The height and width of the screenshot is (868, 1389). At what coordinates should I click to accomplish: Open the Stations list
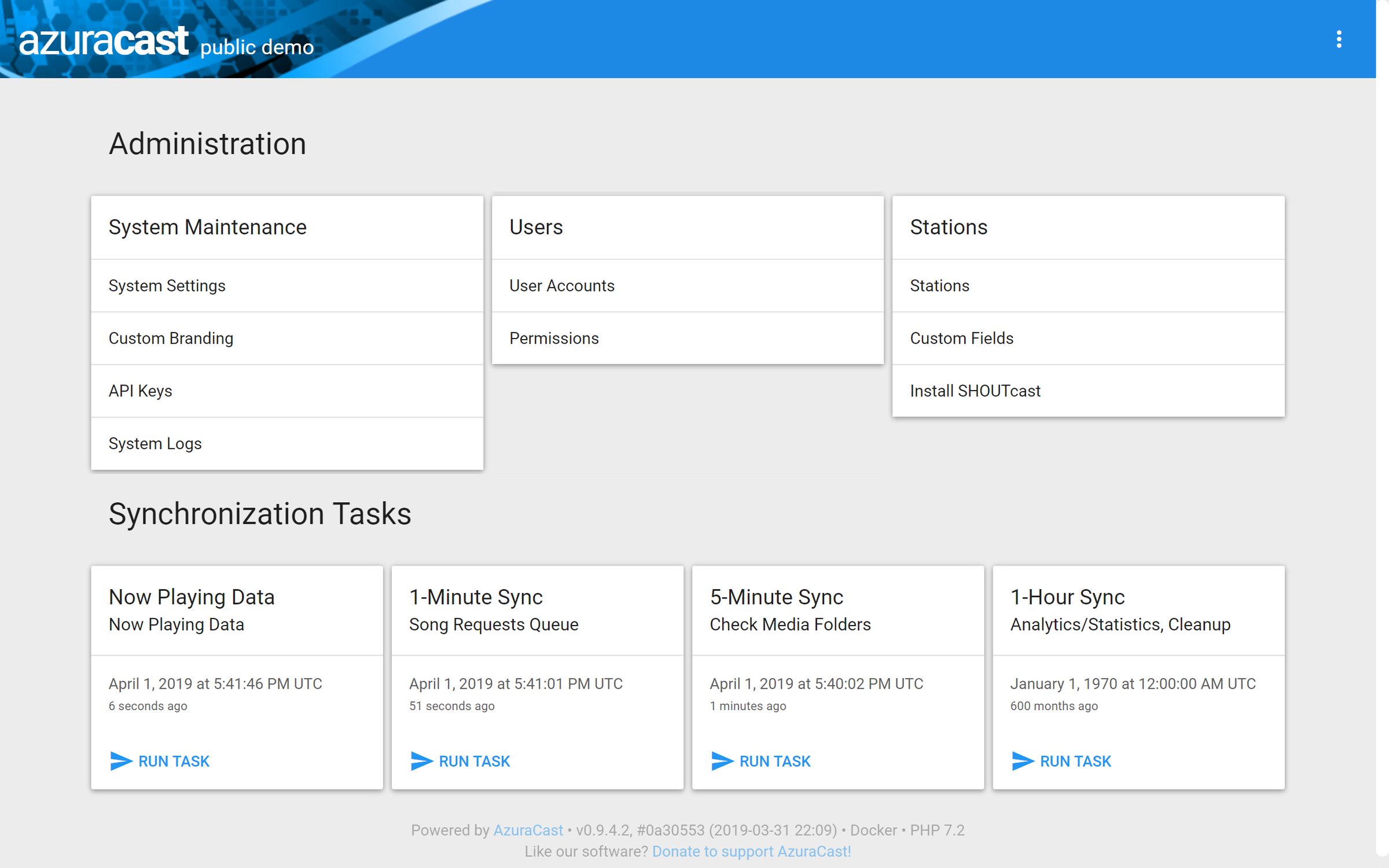939,285
